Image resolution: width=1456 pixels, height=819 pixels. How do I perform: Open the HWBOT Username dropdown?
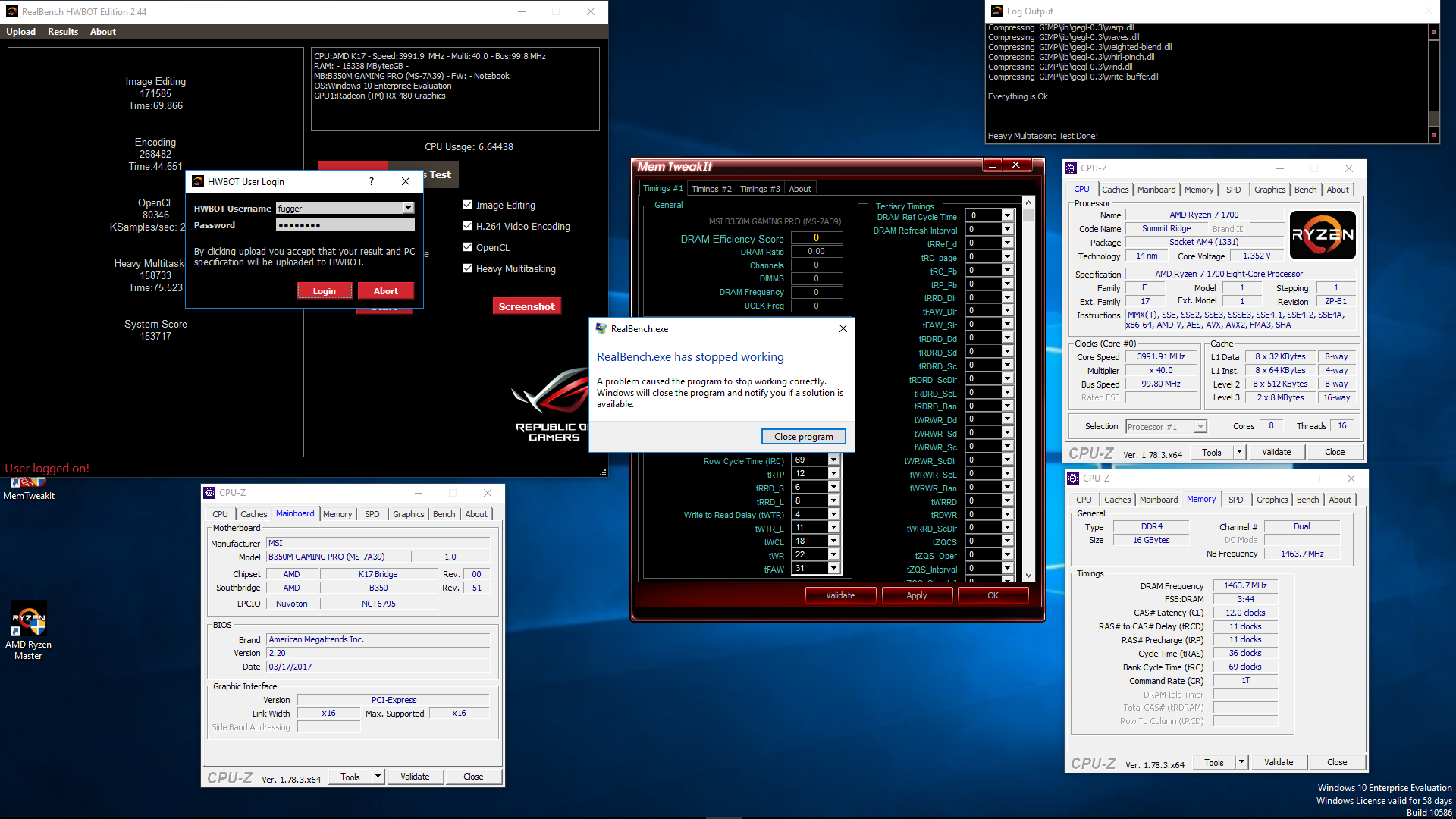click(x=408, y=208)
